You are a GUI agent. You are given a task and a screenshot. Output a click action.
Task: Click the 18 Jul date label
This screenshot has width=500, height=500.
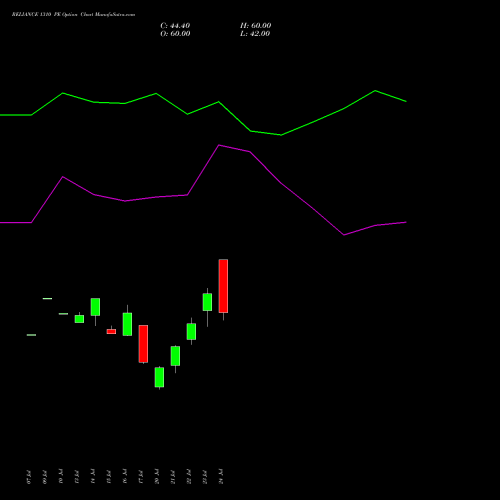point(157,477)
